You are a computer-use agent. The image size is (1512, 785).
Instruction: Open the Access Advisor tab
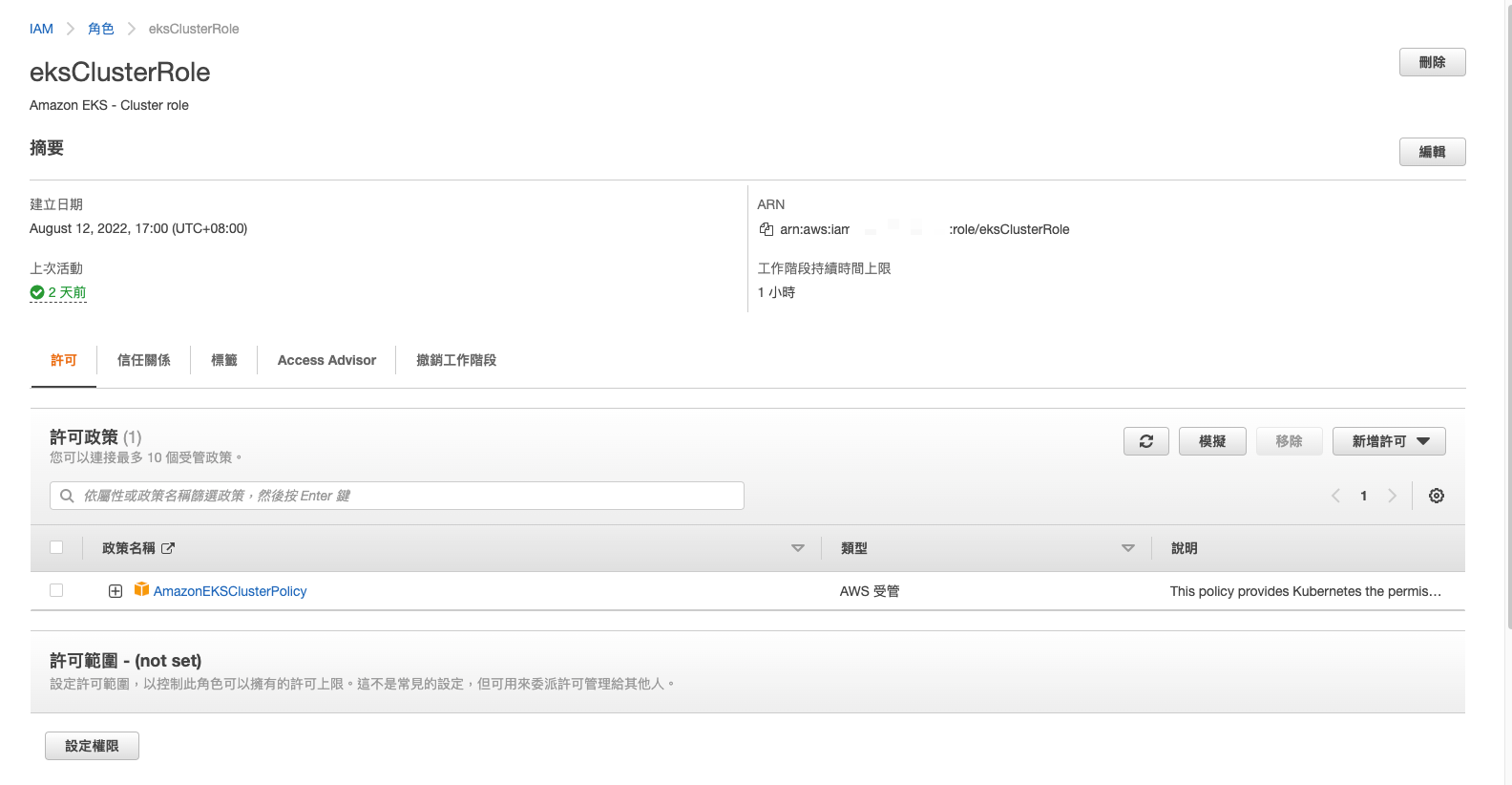pyautogui.click(x=326, y=360)
